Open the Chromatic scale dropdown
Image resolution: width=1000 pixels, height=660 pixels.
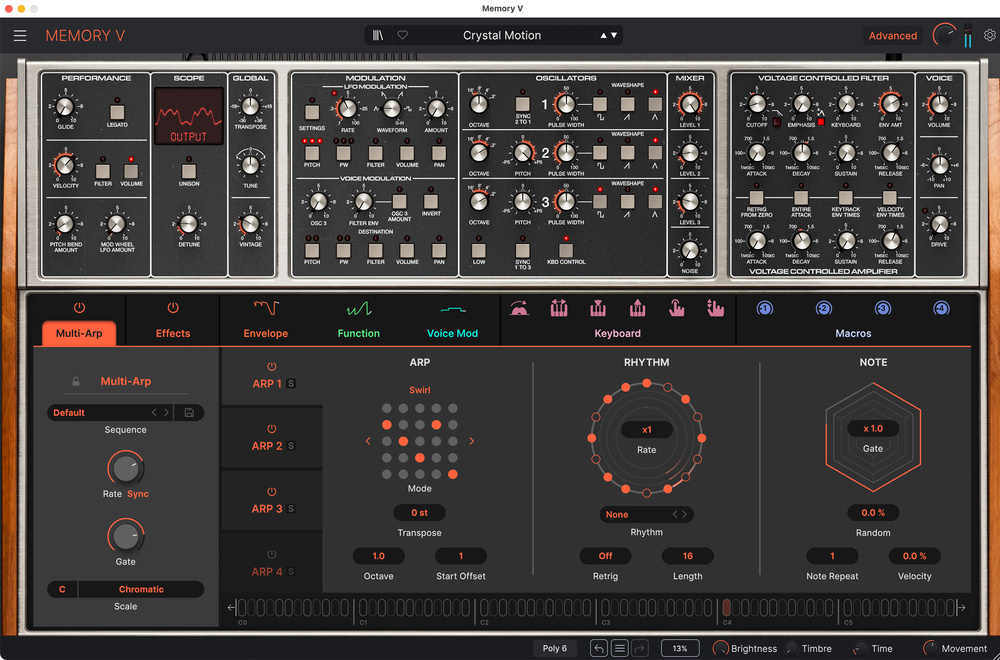click(141, 589)
